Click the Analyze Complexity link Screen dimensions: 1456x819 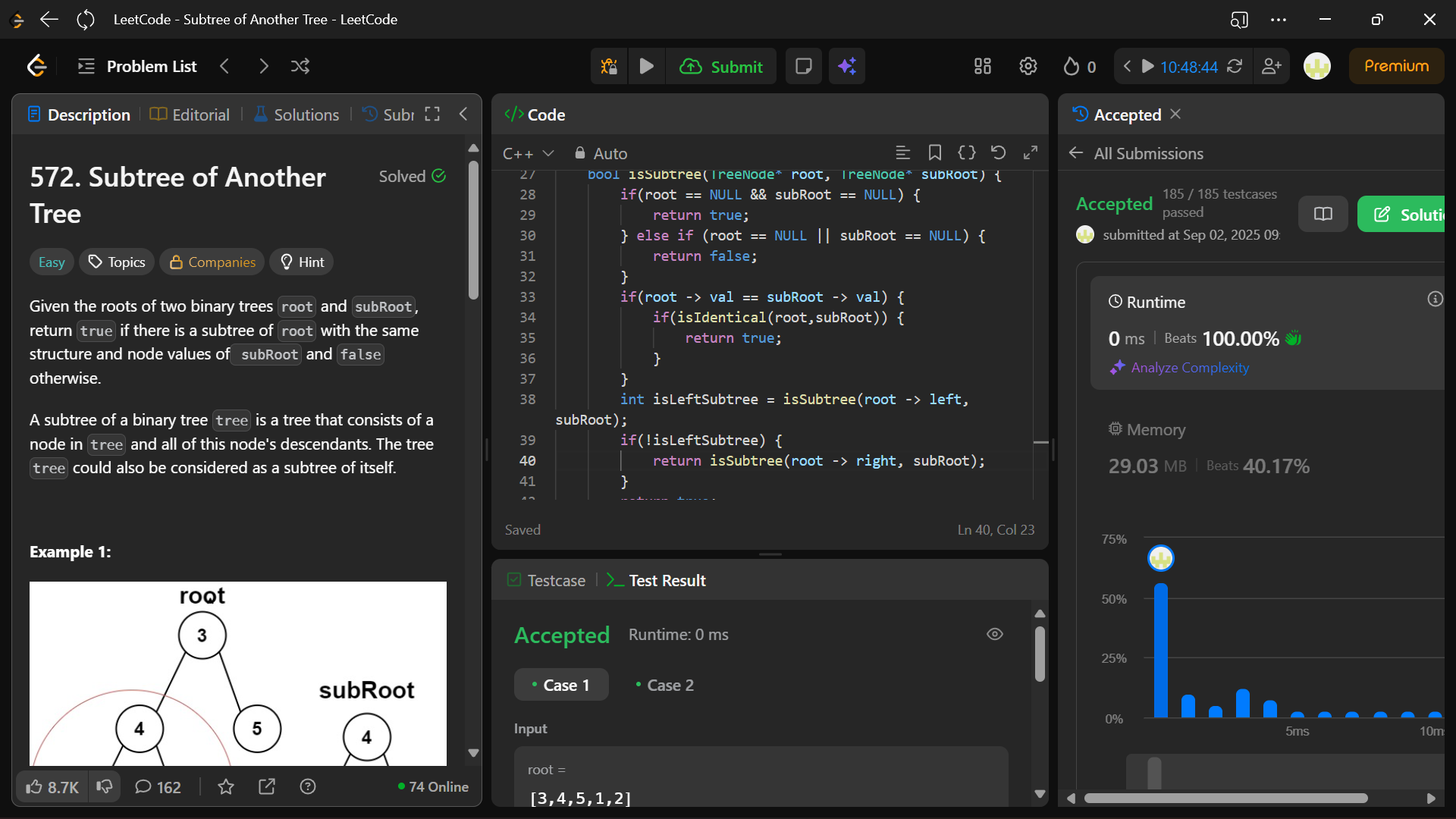(1190, 368)
